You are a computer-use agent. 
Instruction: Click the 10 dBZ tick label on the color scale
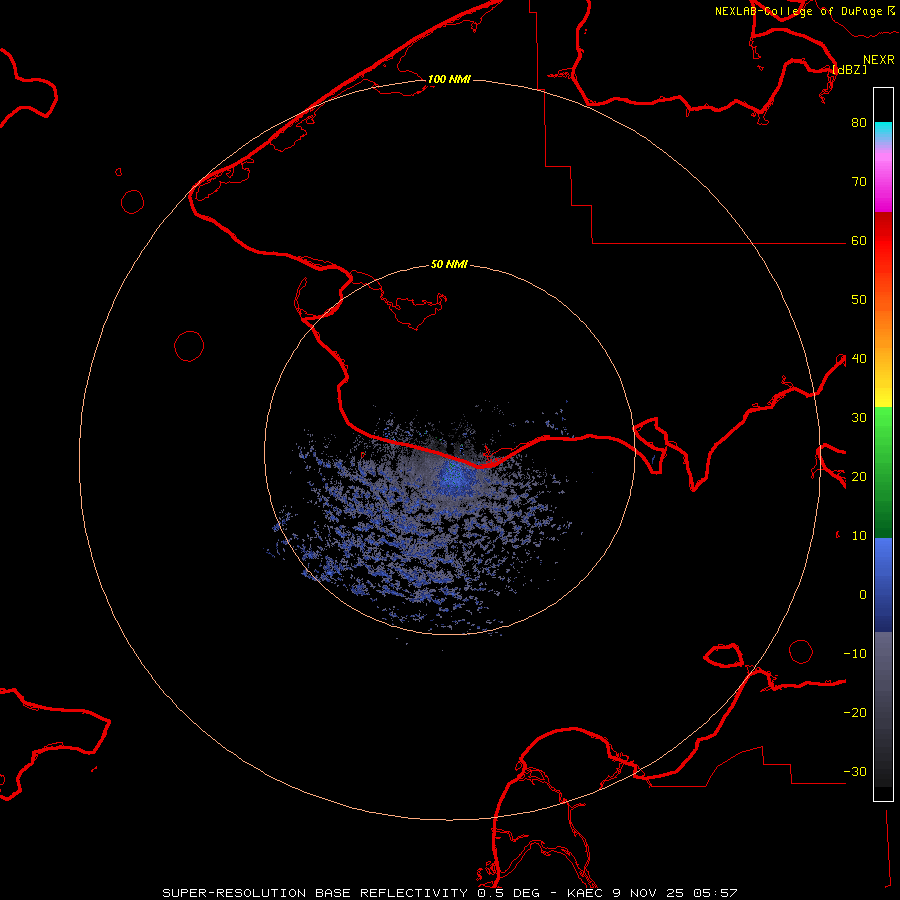click(x=859, y=536)
